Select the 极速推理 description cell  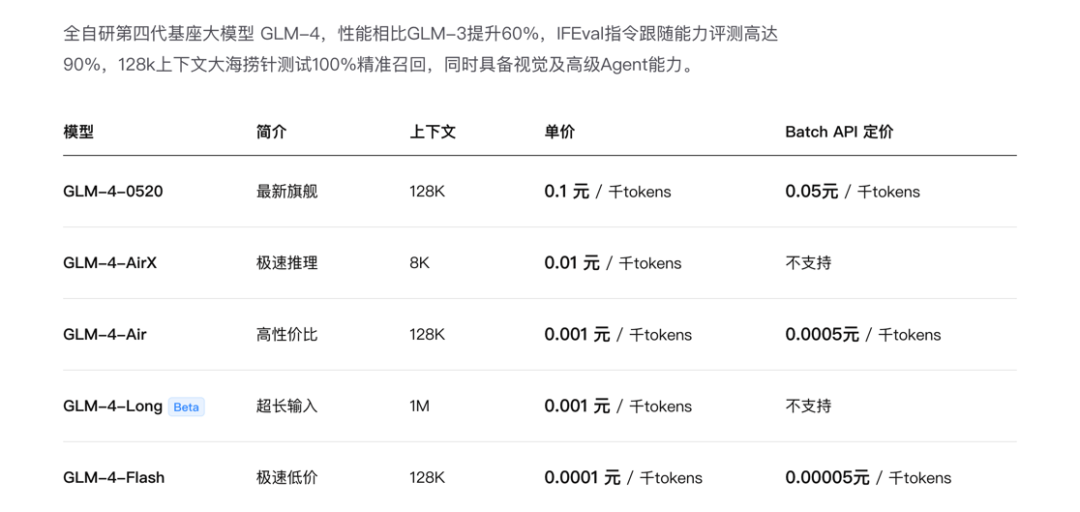point(287,263)
